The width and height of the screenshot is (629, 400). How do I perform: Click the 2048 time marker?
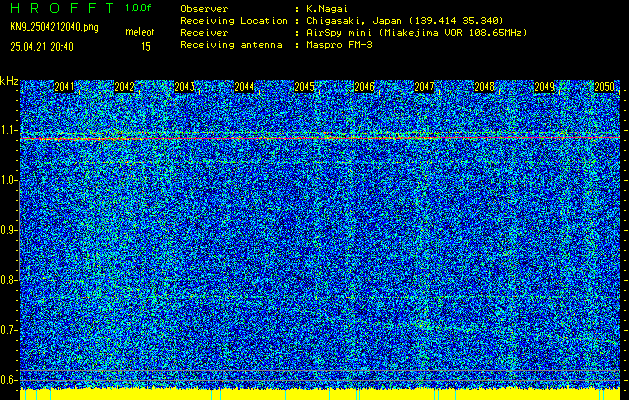pos(484,87)
